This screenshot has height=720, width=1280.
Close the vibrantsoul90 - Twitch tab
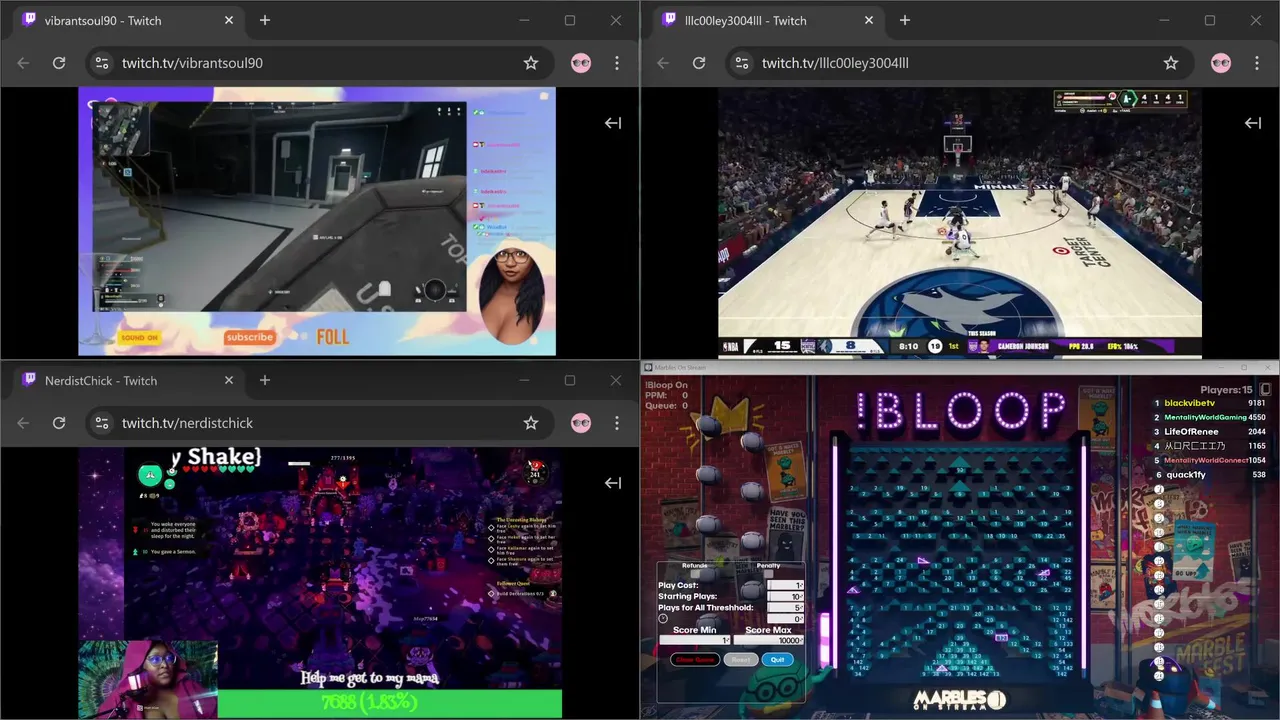point(229,20)
